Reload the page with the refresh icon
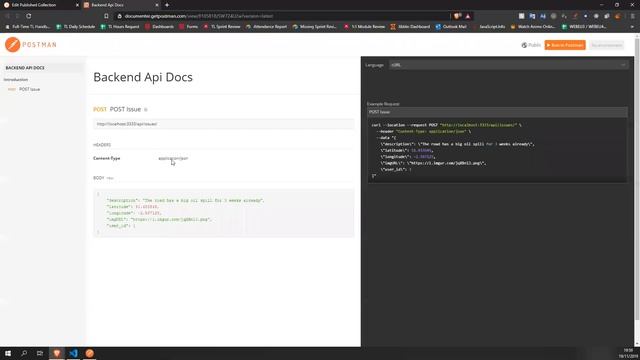Screen dimensions: 640x360 [x=29, y=16]
